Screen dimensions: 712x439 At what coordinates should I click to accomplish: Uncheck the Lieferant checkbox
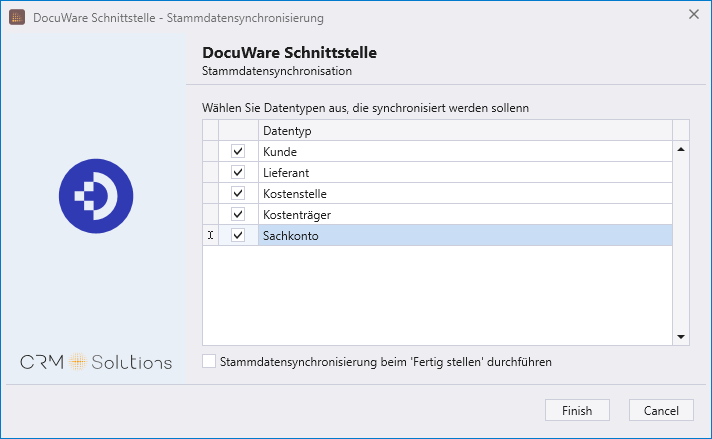tap(238, 172)
